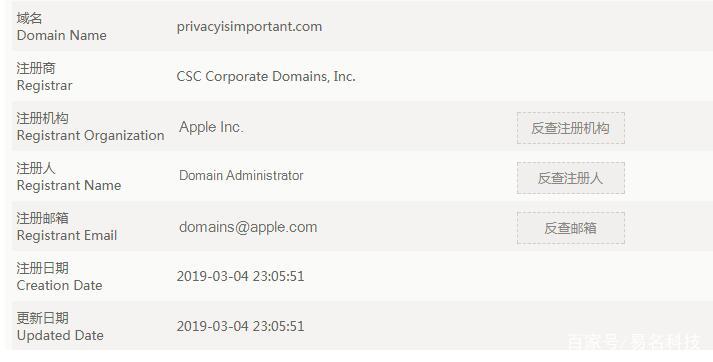Click the Updated Date label
713x362 pixels.
60,336
